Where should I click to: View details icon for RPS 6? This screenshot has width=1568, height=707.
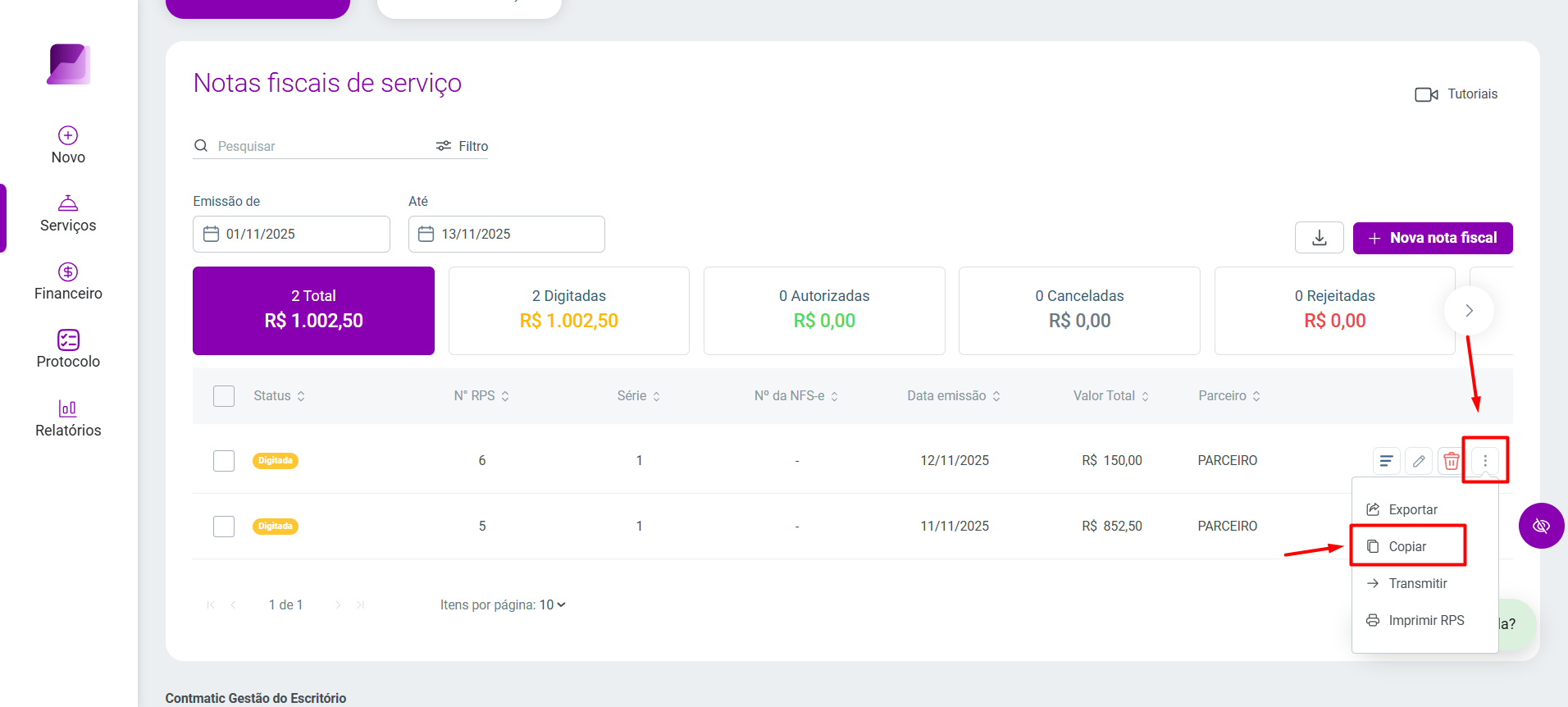click(1386, 461)
